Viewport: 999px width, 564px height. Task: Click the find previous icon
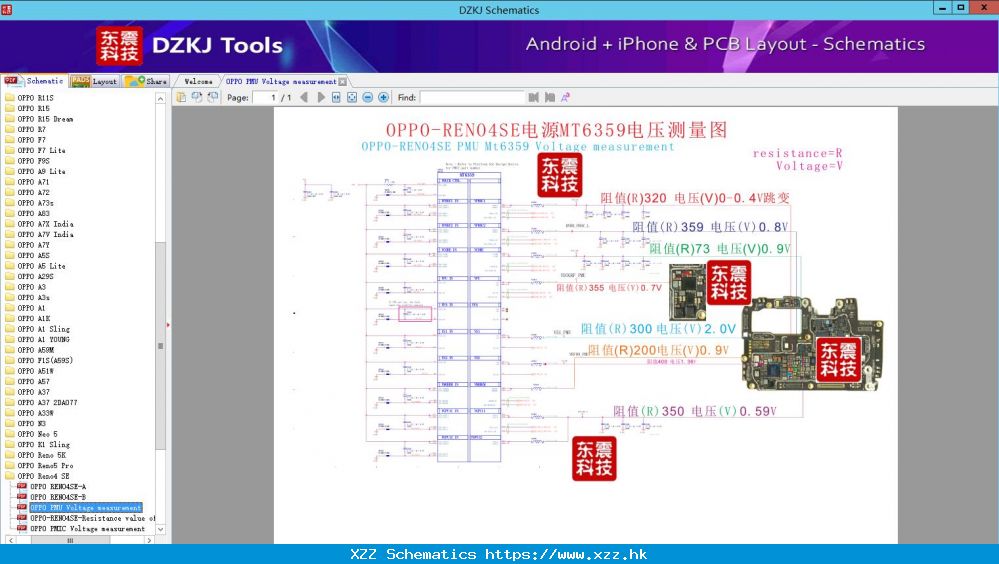534,98
